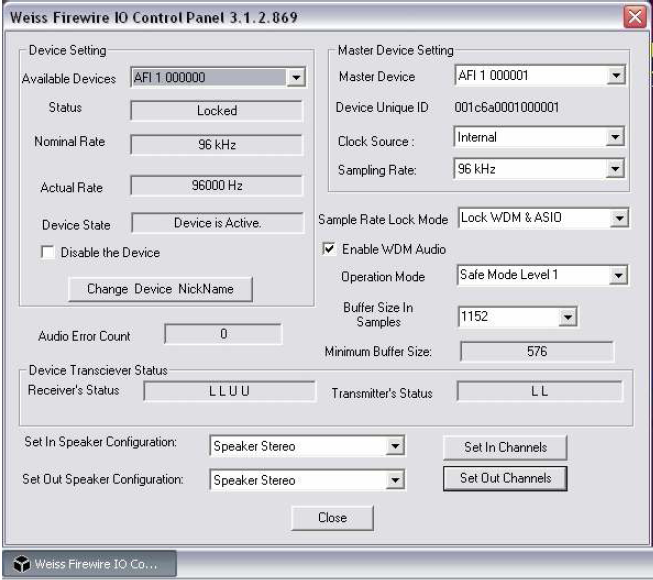Open Set Out Speaker Configuration dropdown
The width and height of the screenshot is (653, 580).
tap(394, 480)
